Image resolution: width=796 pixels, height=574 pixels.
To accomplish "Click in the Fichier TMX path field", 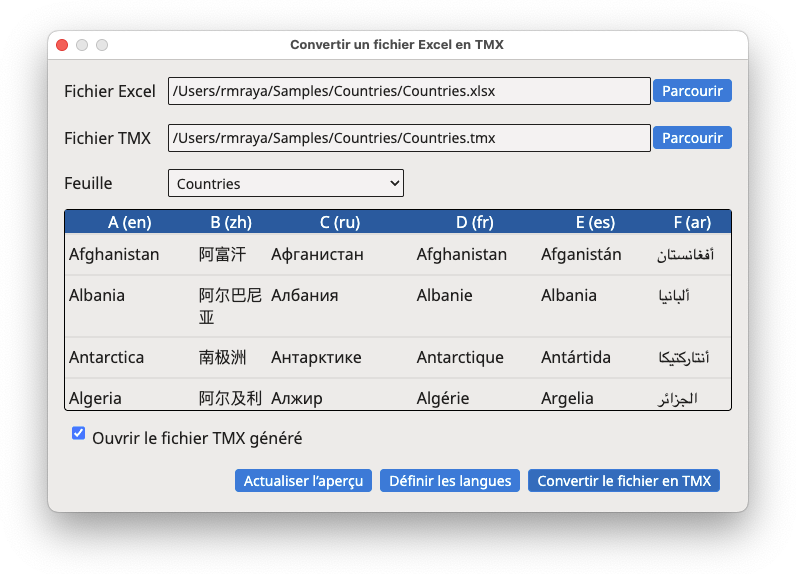I will point(409,138).
